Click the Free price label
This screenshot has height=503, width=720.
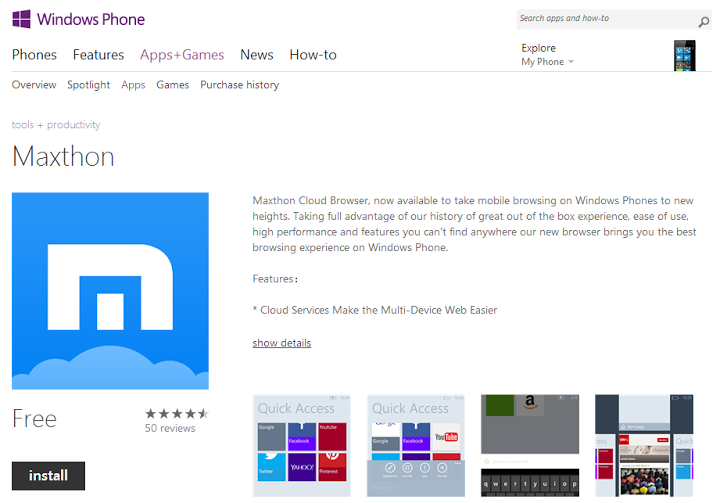click(x=34, y=418)
